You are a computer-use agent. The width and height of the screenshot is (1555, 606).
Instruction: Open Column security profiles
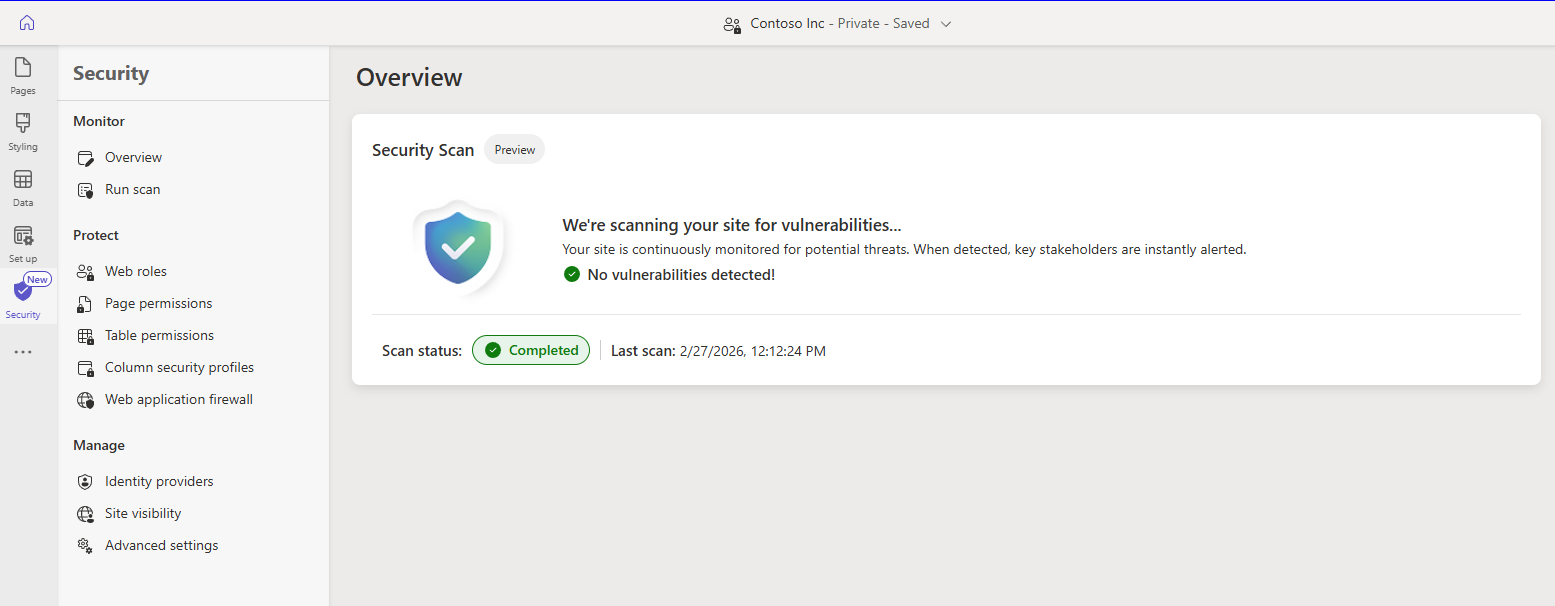179,367
